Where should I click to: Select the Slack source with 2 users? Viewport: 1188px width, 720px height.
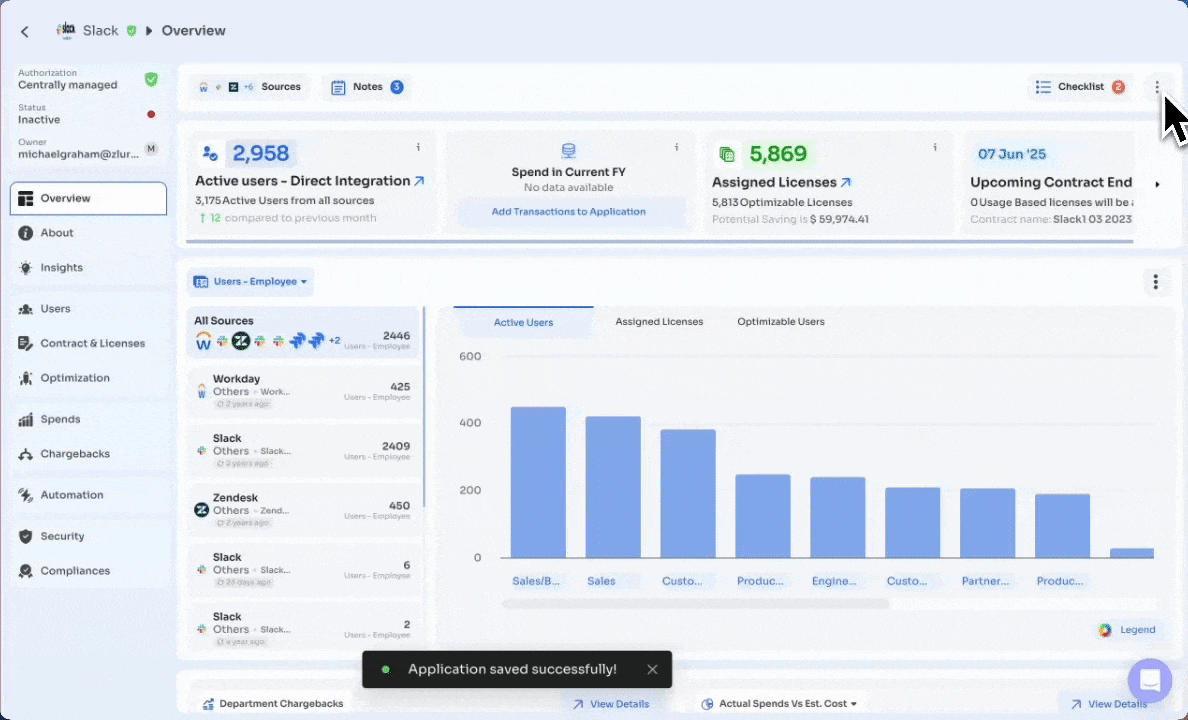pos(303,628)
